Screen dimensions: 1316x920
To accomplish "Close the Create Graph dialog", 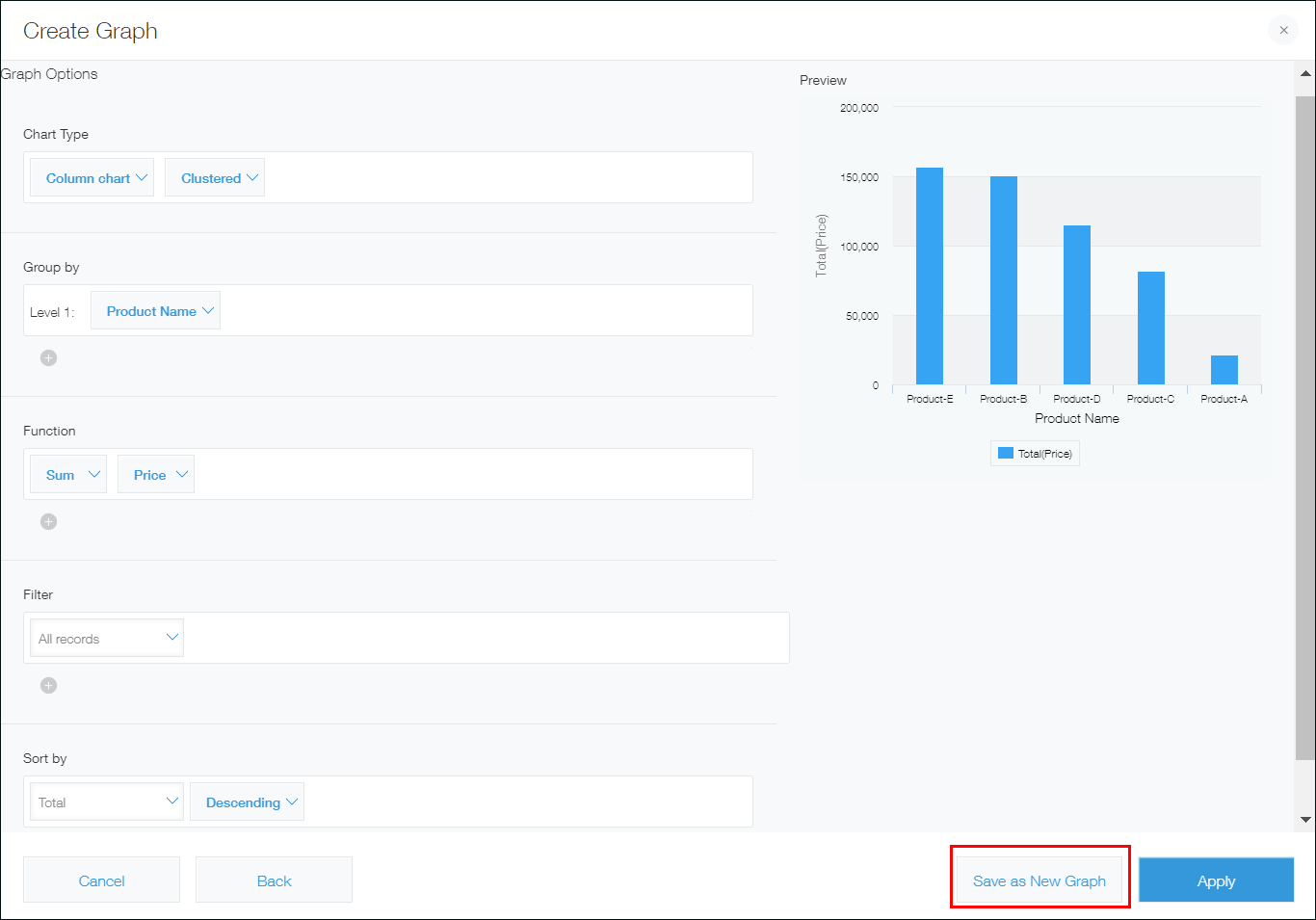I will [1283, 30].
